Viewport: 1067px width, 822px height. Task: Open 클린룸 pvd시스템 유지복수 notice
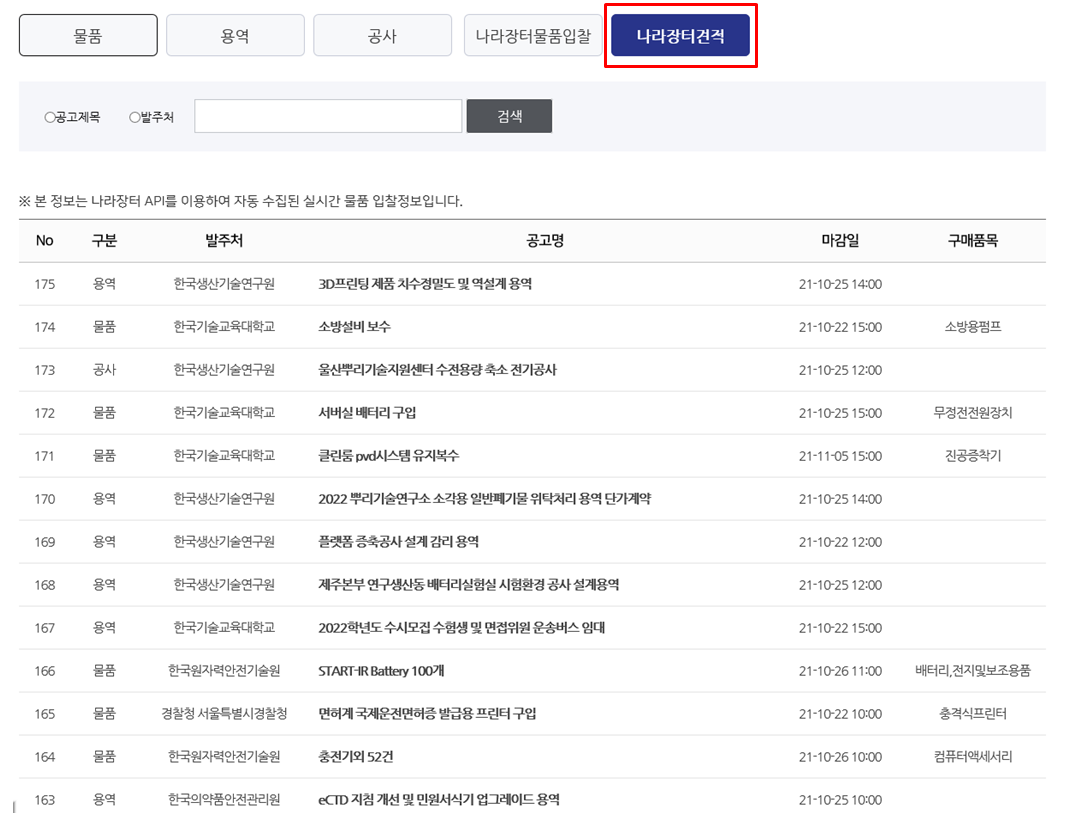pyautogui.click(x=388, y=456)
